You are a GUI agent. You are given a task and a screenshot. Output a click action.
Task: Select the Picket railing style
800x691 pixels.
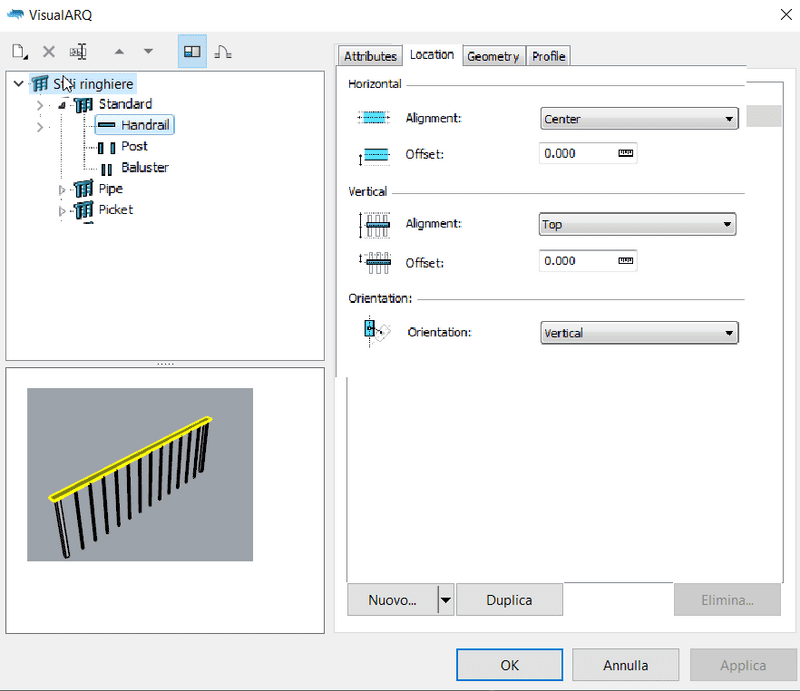click(x=116, y=210)
